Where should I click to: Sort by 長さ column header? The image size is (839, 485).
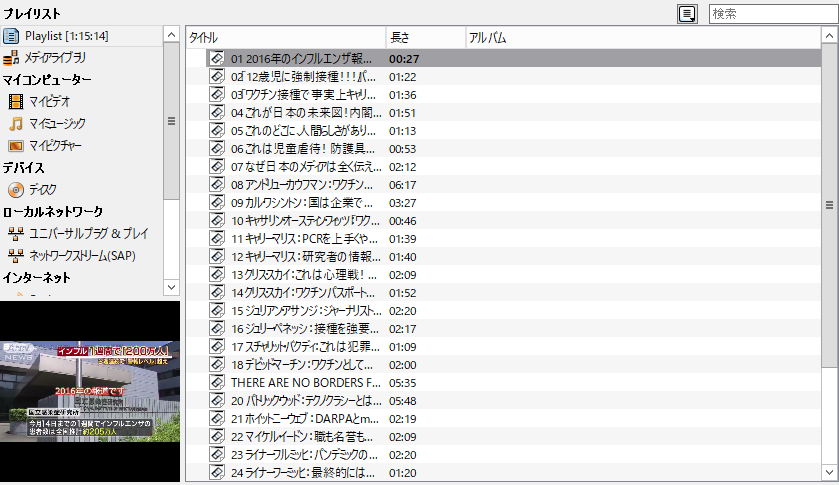424,38
